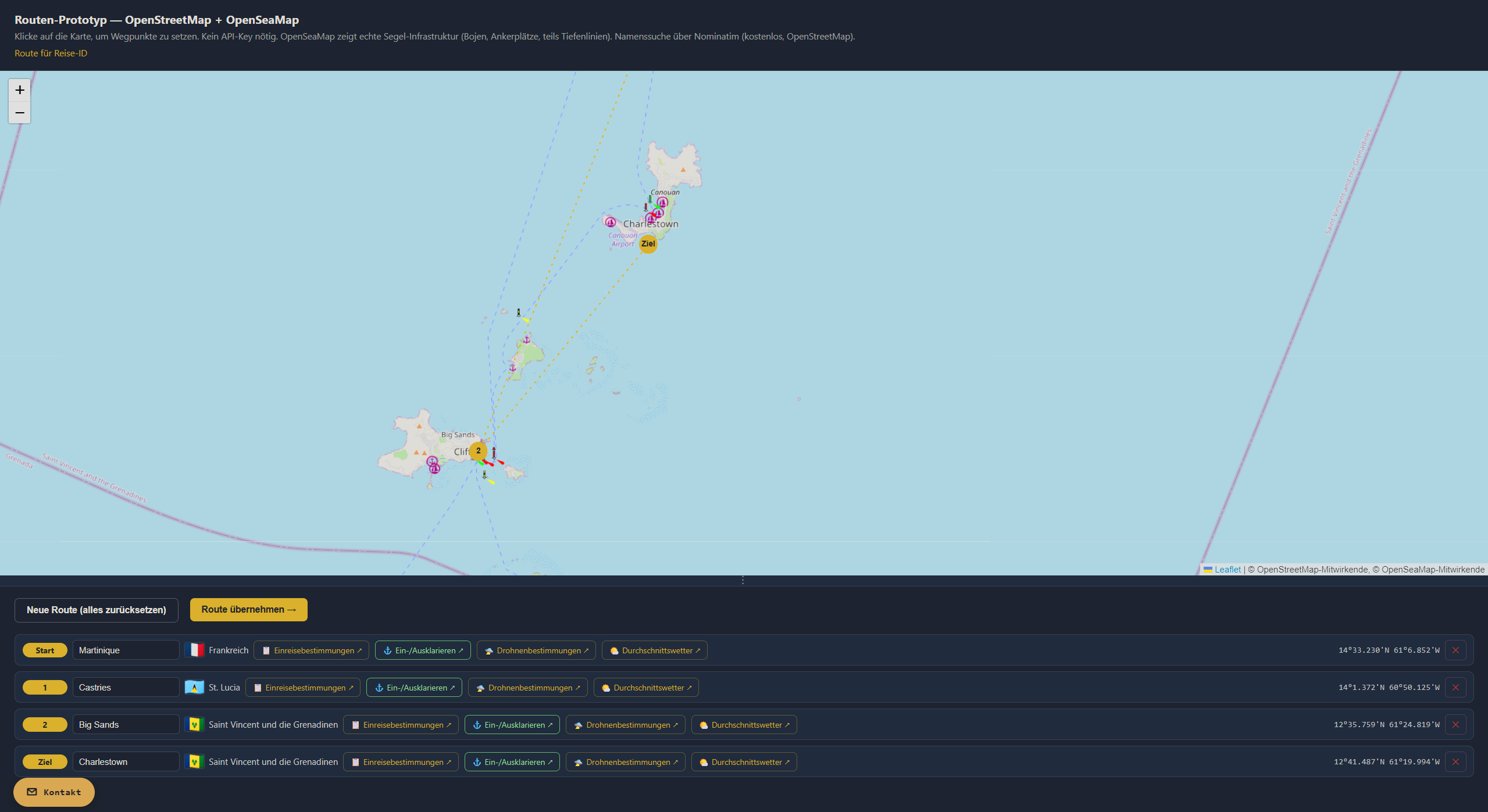Click the flag icon in Charlestown row
The height and width of the screenshot is (812, 1488).
pyautogui.click(x=194, y=761)
